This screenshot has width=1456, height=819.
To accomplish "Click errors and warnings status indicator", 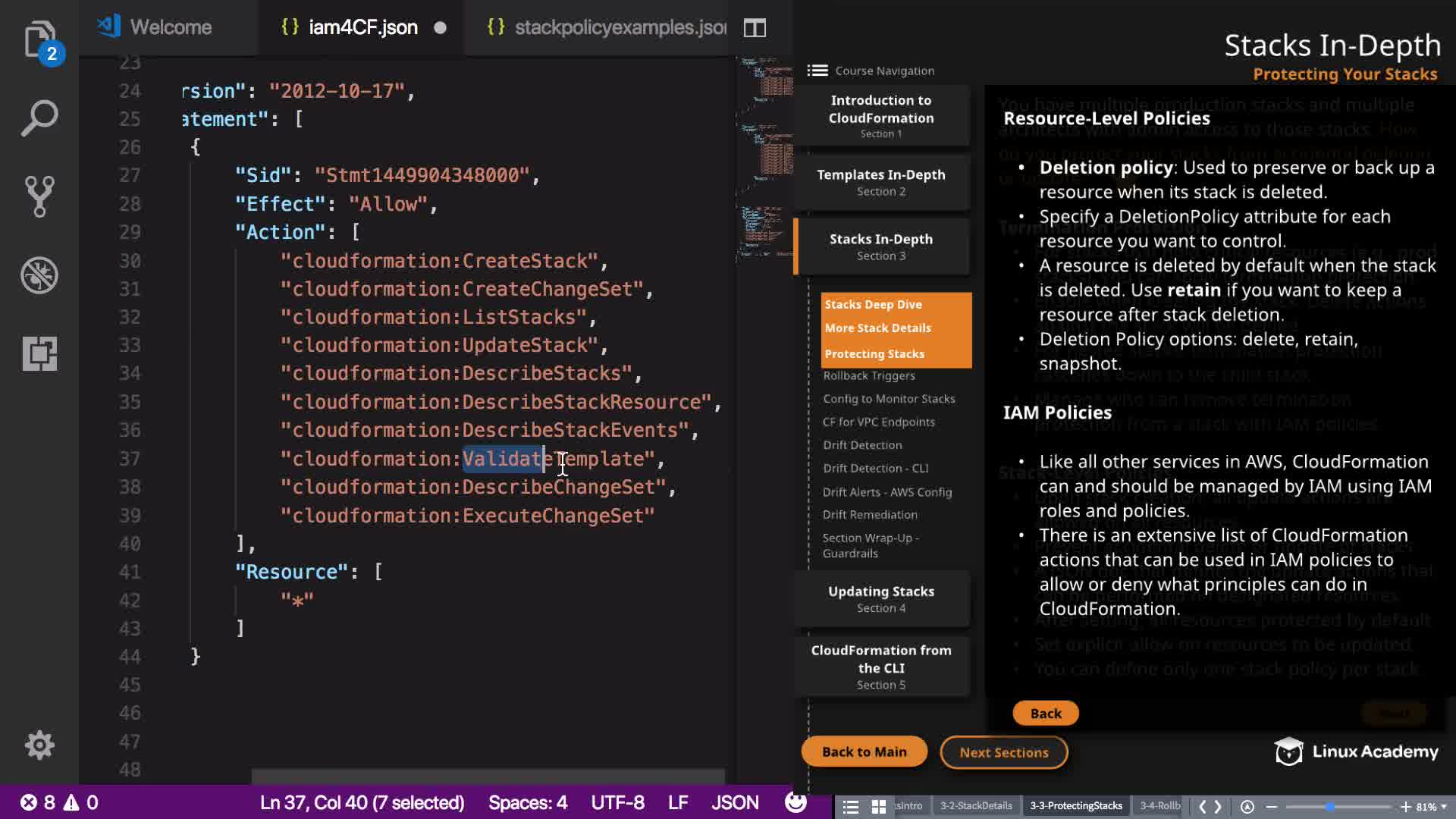I will tap(59, 802).
